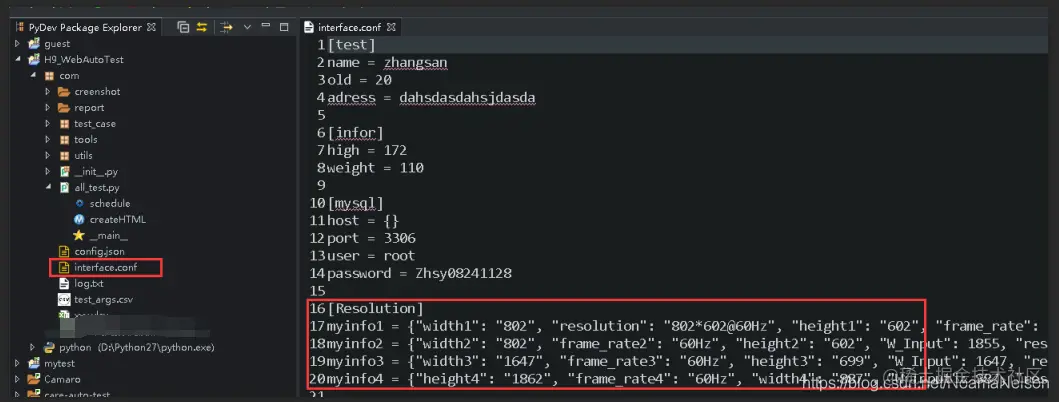Click the 'host = {}' line

click(x=363, y=220)
